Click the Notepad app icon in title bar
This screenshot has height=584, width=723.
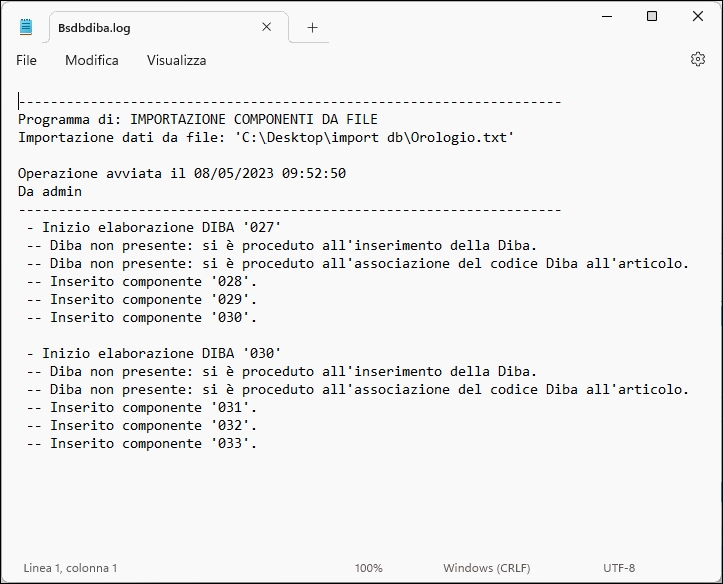pyautogui.click(x=26, y=27)
